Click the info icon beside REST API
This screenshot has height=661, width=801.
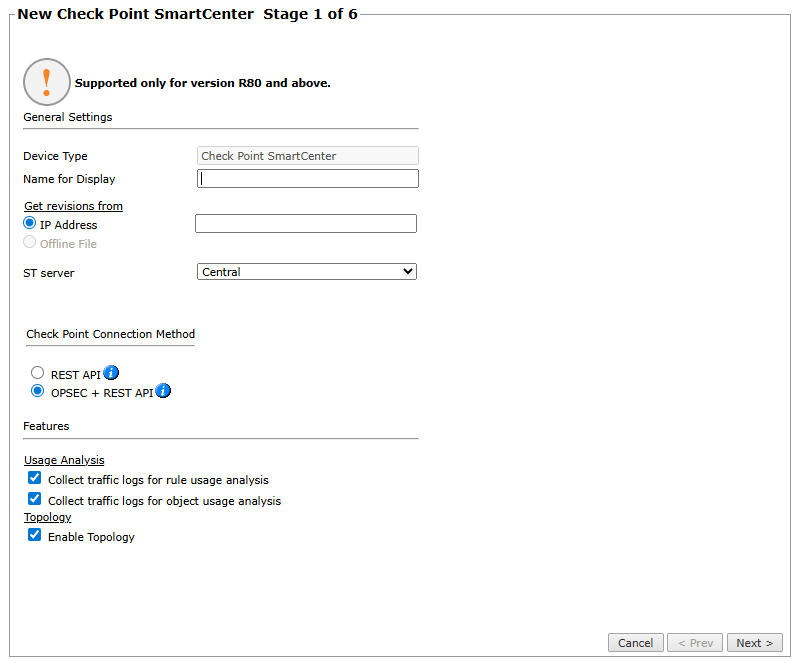[111, 373]
